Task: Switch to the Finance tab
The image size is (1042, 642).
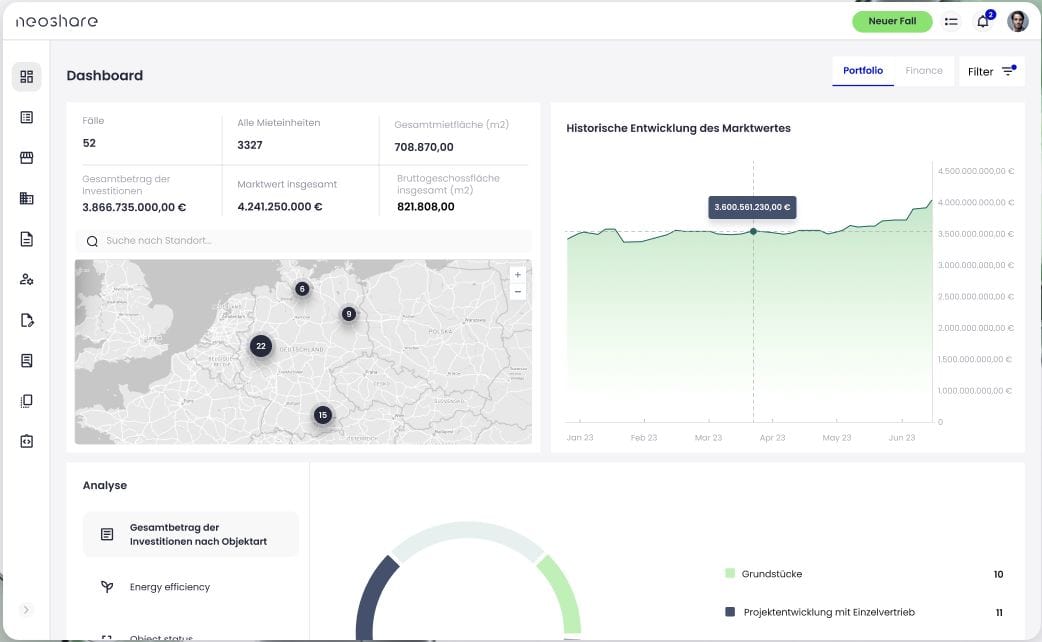Action: click(x=924, y=71)
